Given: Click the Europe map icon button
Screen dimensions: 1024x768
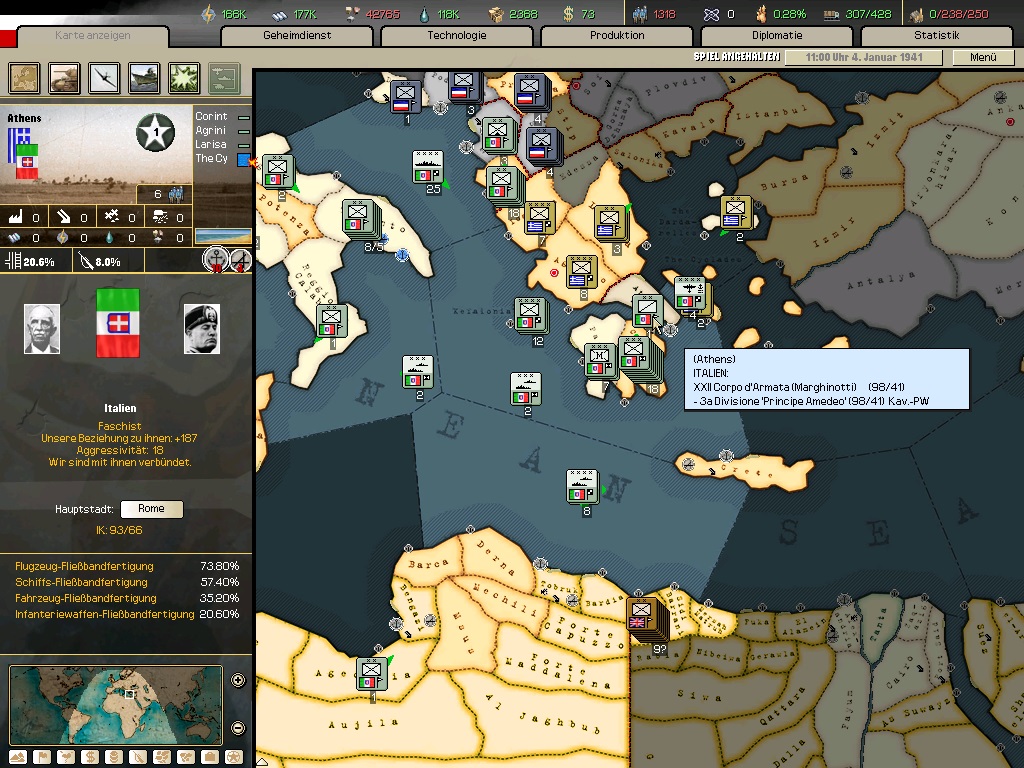Looking at the screenshot, I should (x=25, y=77).
